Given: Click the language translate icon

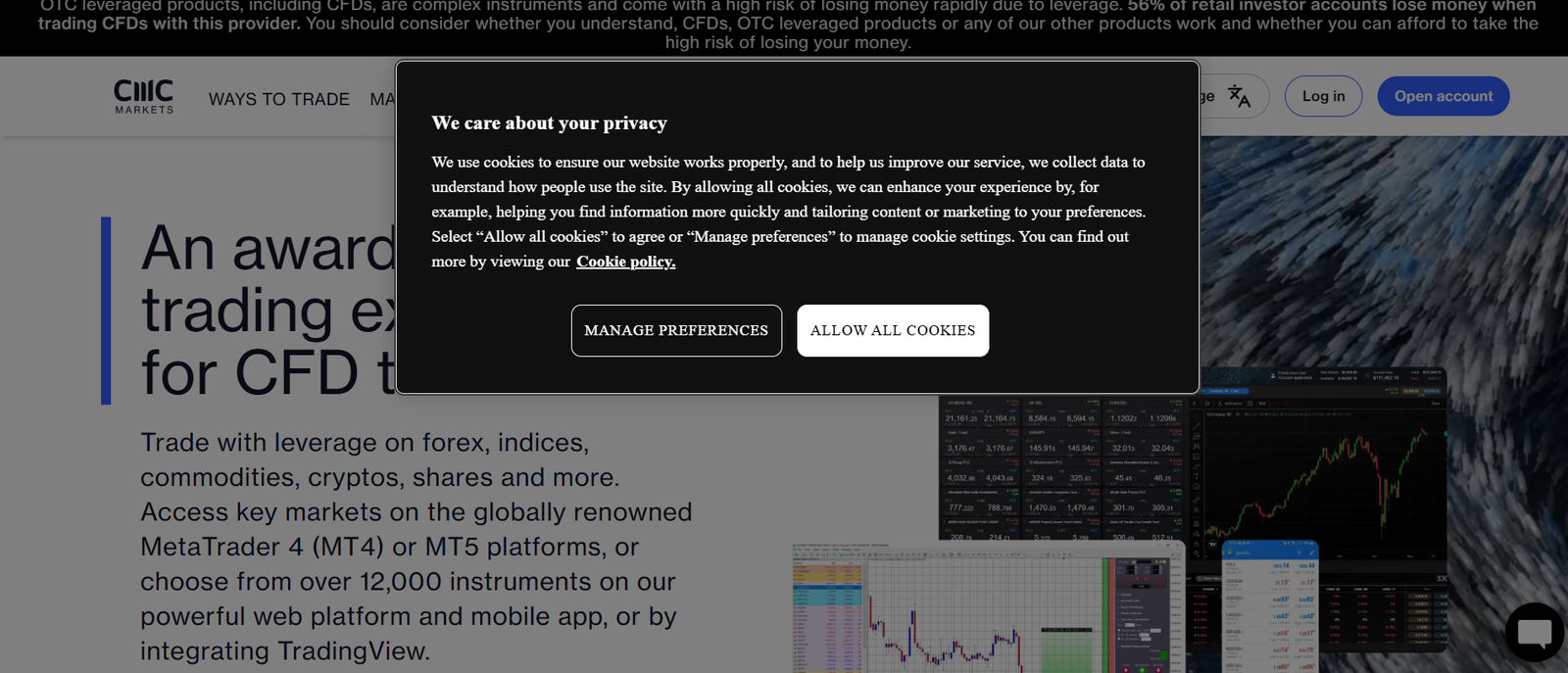Looking at the screenshot, I should pos(1239,96).
